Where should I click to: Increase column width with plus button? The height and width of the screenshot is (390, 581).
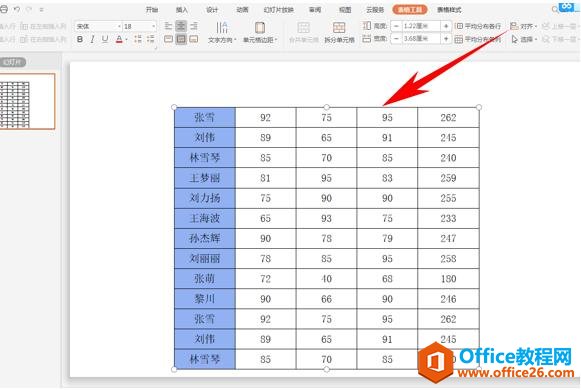click(x=446, y=39)
